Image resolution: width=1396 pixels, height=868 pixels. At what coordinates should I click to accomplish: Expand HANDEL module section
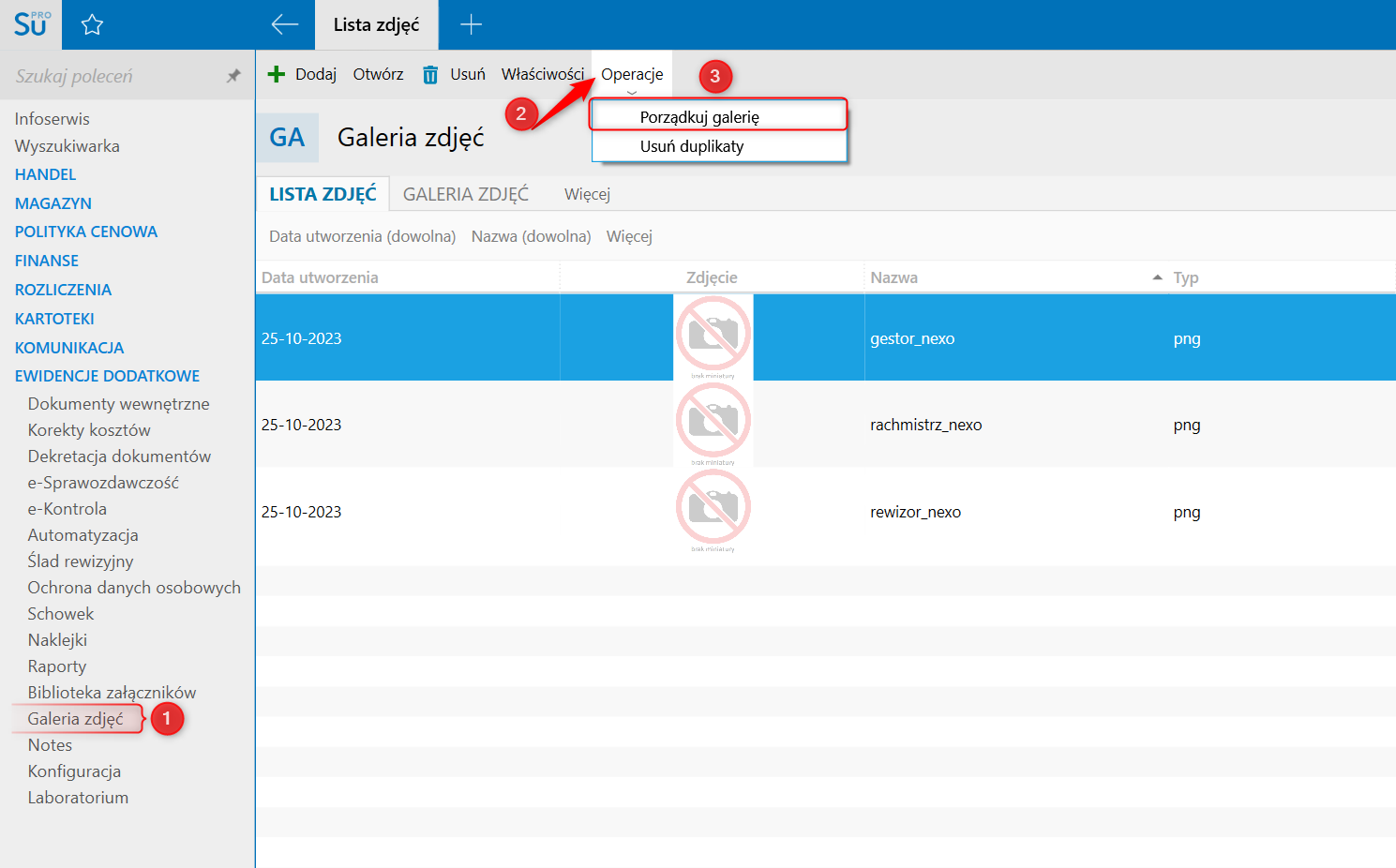(x=45, y=174)
